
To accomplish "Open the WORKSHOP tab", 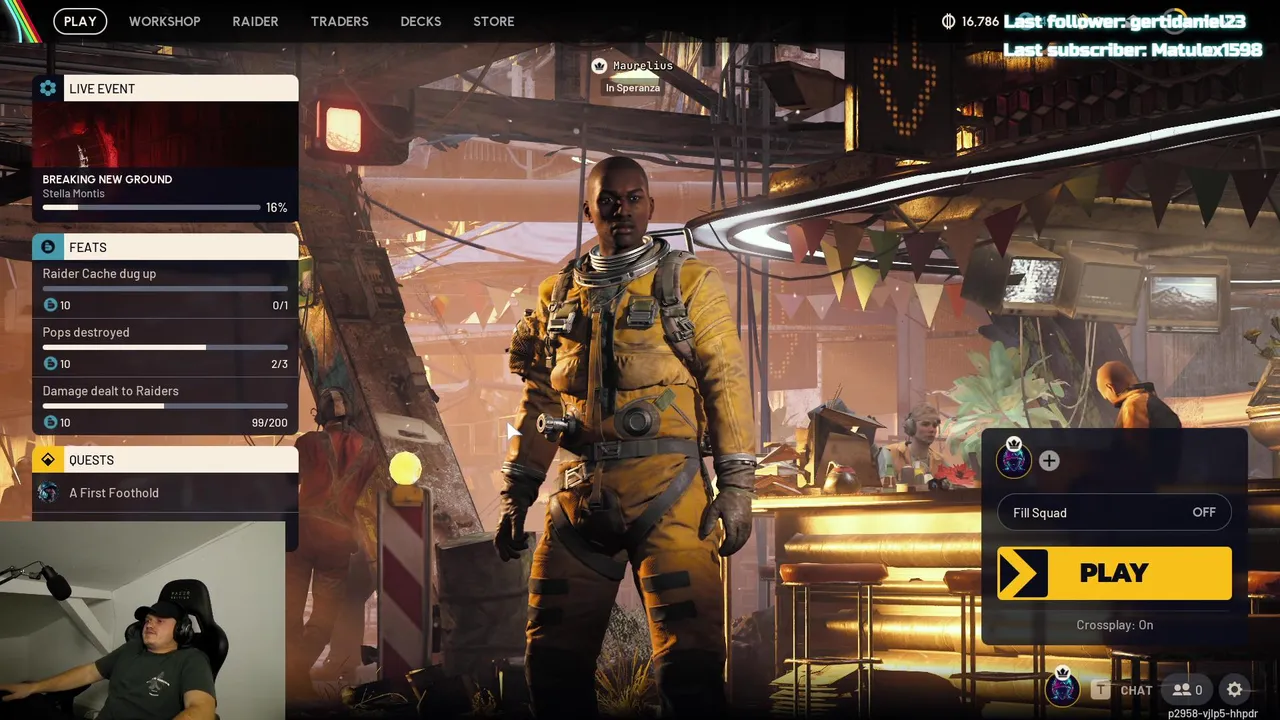I will coord(165,21).
